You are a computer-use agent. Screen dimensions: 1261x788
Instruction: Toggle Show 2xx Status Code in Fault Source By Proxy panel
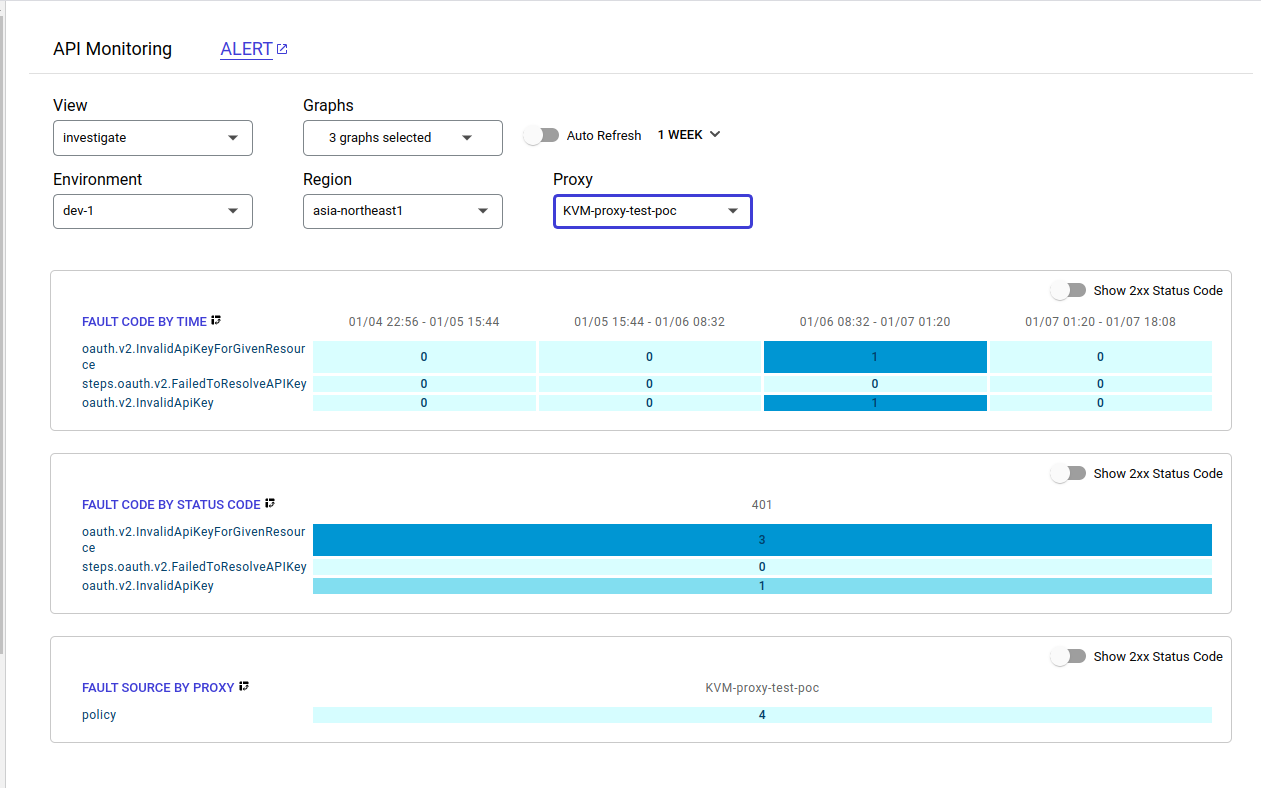coord(1068,656)
